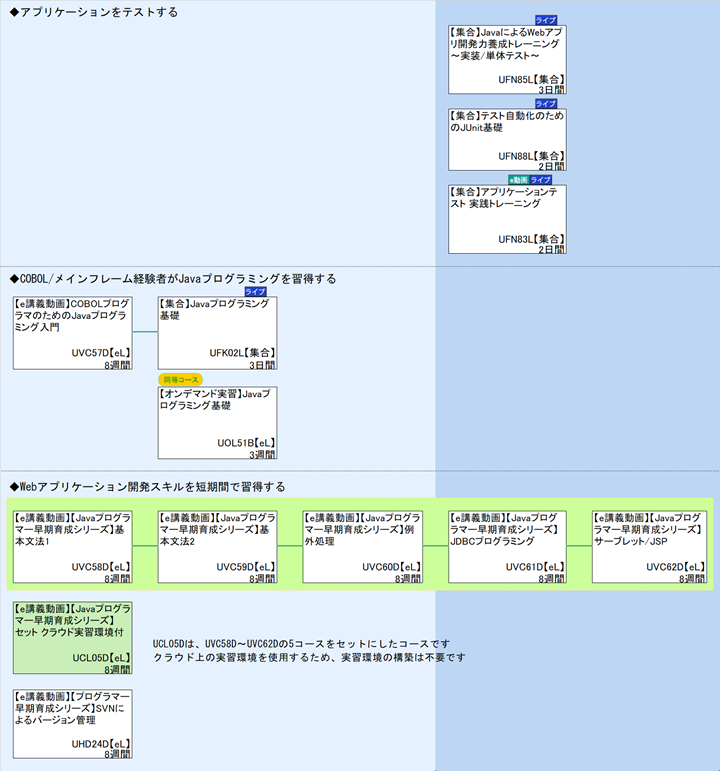Screen dimensions: 720x771
Task: Open course UFK02L Java programming basics
Action: tap(217, 333)
